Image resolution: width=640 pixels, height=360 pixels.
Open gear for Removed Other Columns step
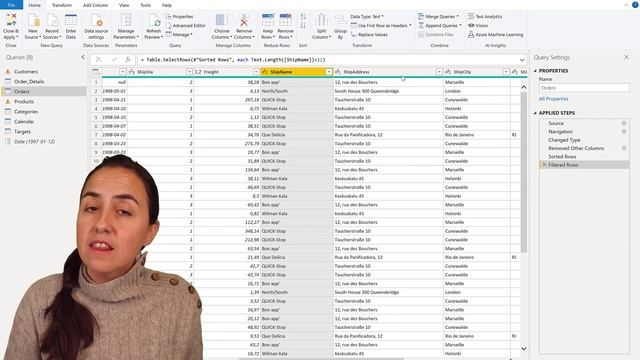pos(624,148)
